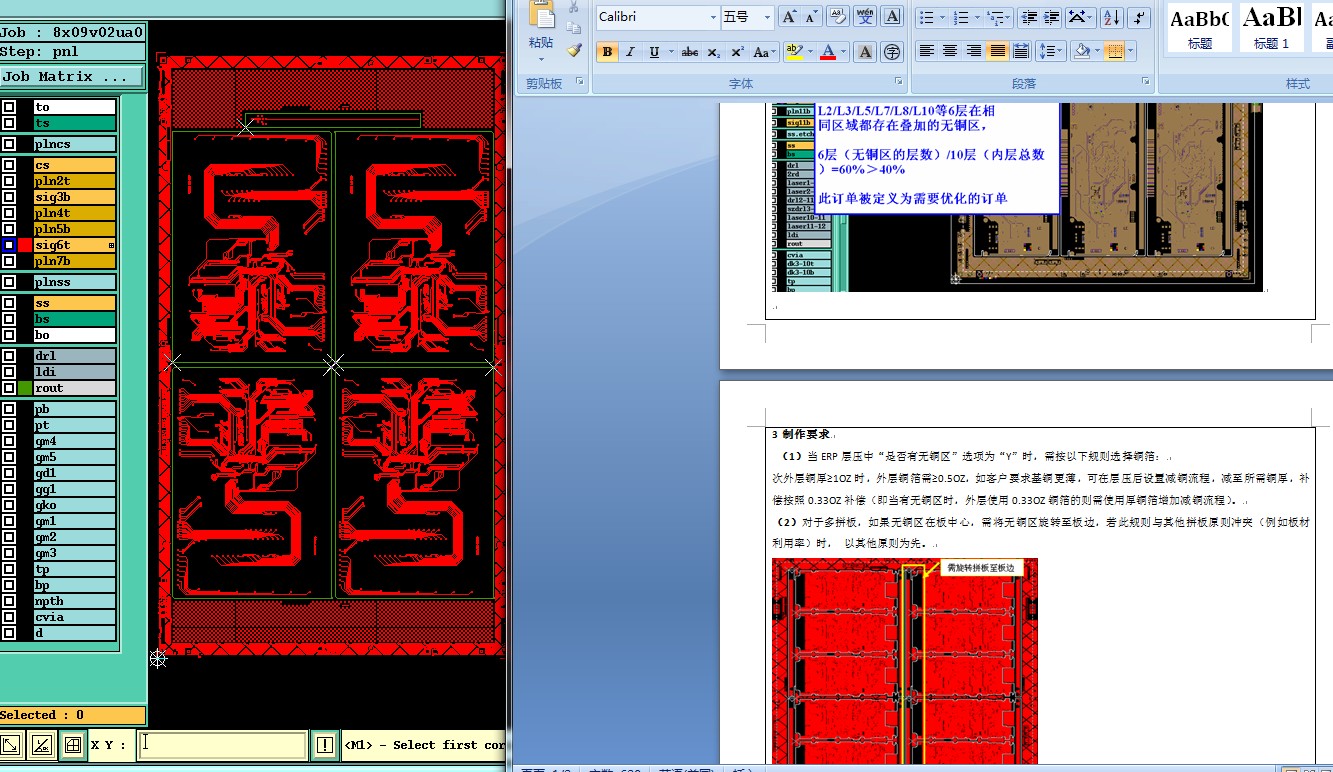Toggle Italic formatting in Word ribbon
The height and width of the screenshot is (772, 1333).
coord(631,52)
